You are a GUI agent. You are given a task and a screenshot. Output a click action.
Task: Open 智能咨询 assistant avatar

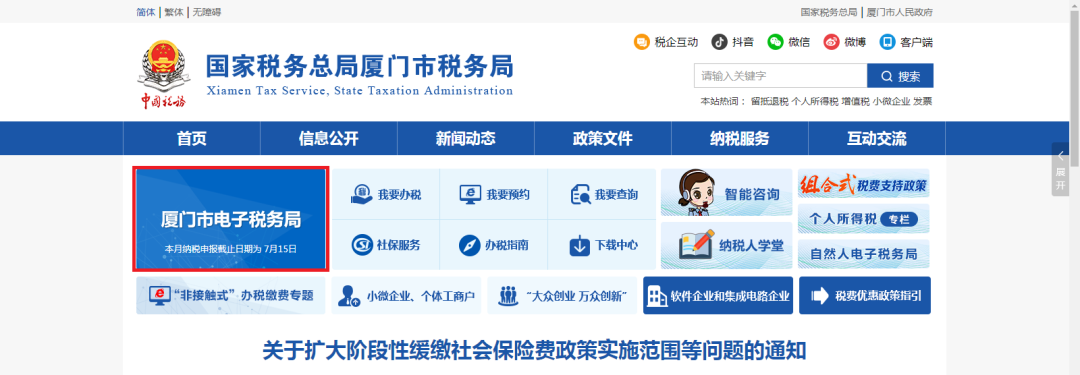click(696, 192)
